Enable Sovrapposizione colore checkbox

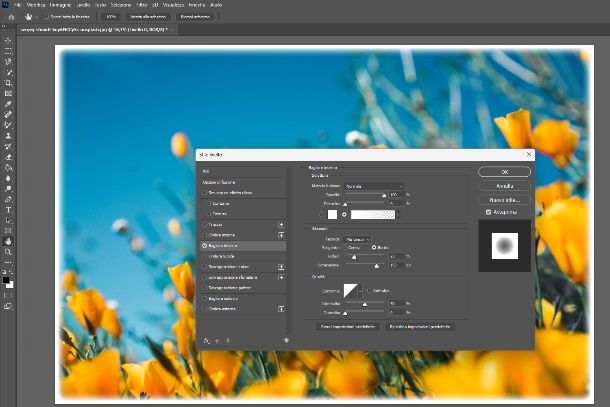tap(205, 267)
